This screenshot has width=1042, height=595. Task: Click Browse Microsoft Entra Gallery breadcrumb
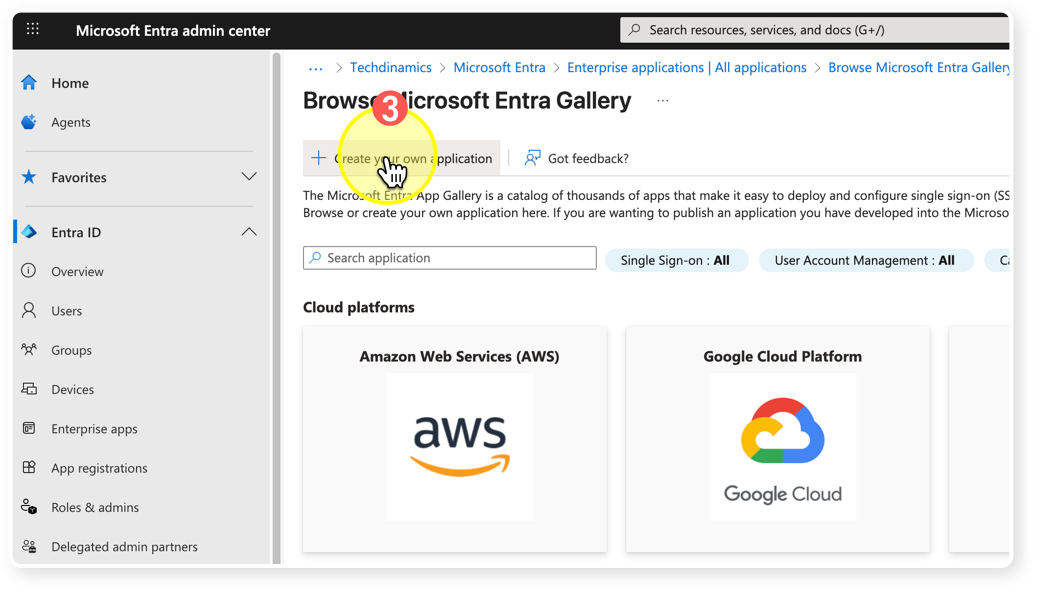pyautogui.click(x=918, y=68)
